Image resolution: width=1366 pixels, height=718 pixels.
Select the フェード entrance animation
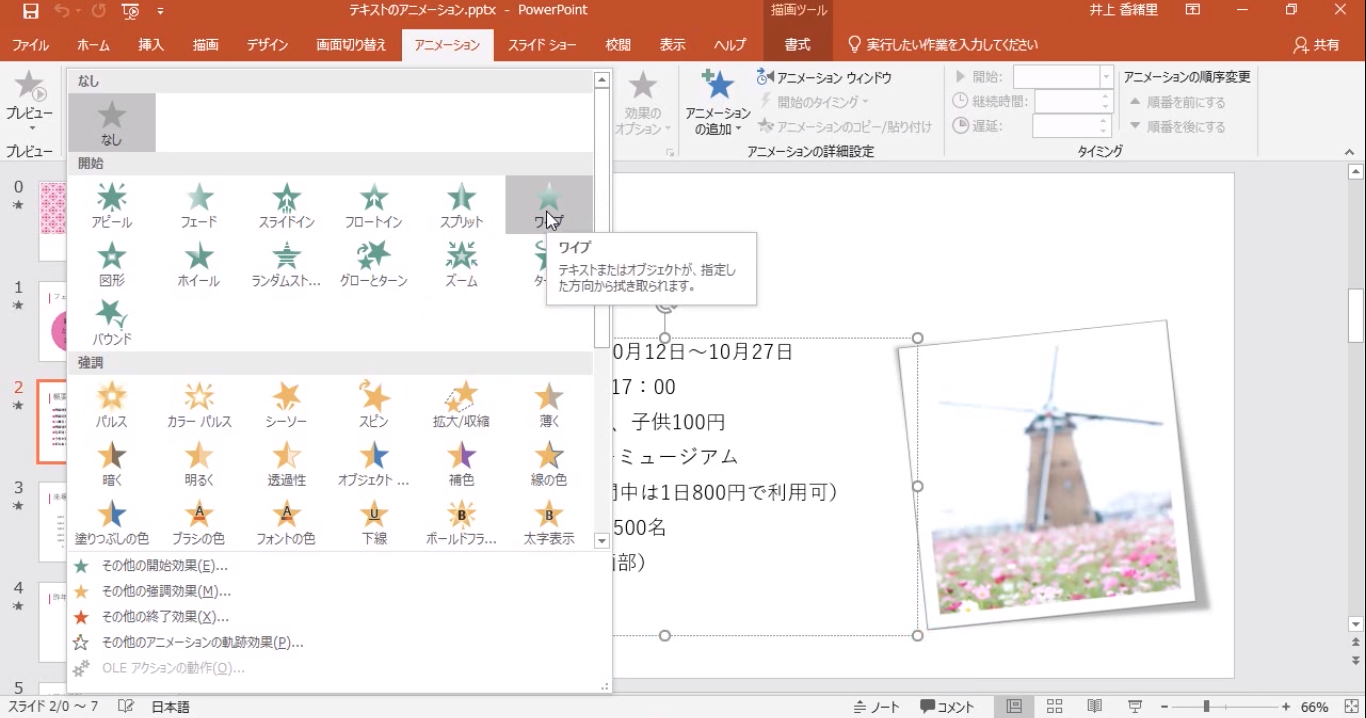click(x=199, y=205)
